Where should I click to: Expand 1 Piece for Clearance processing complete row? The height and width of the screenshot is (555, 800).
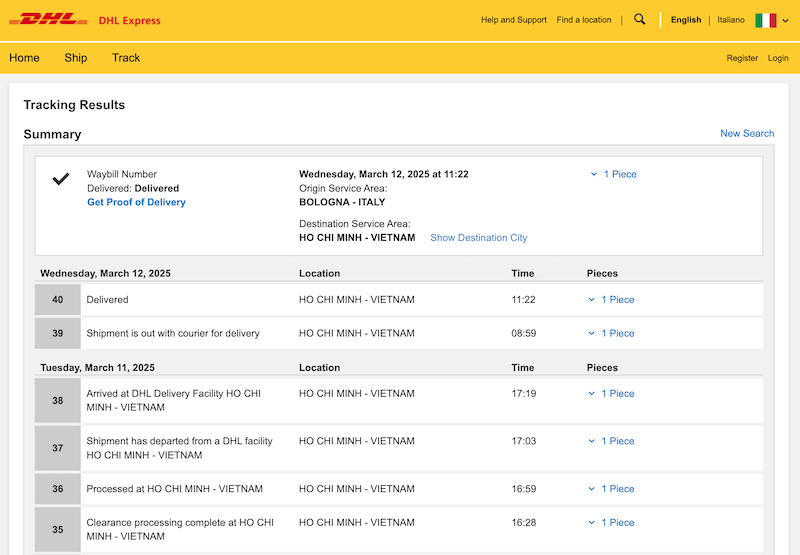pyautogui.click(x=611, y=522)
